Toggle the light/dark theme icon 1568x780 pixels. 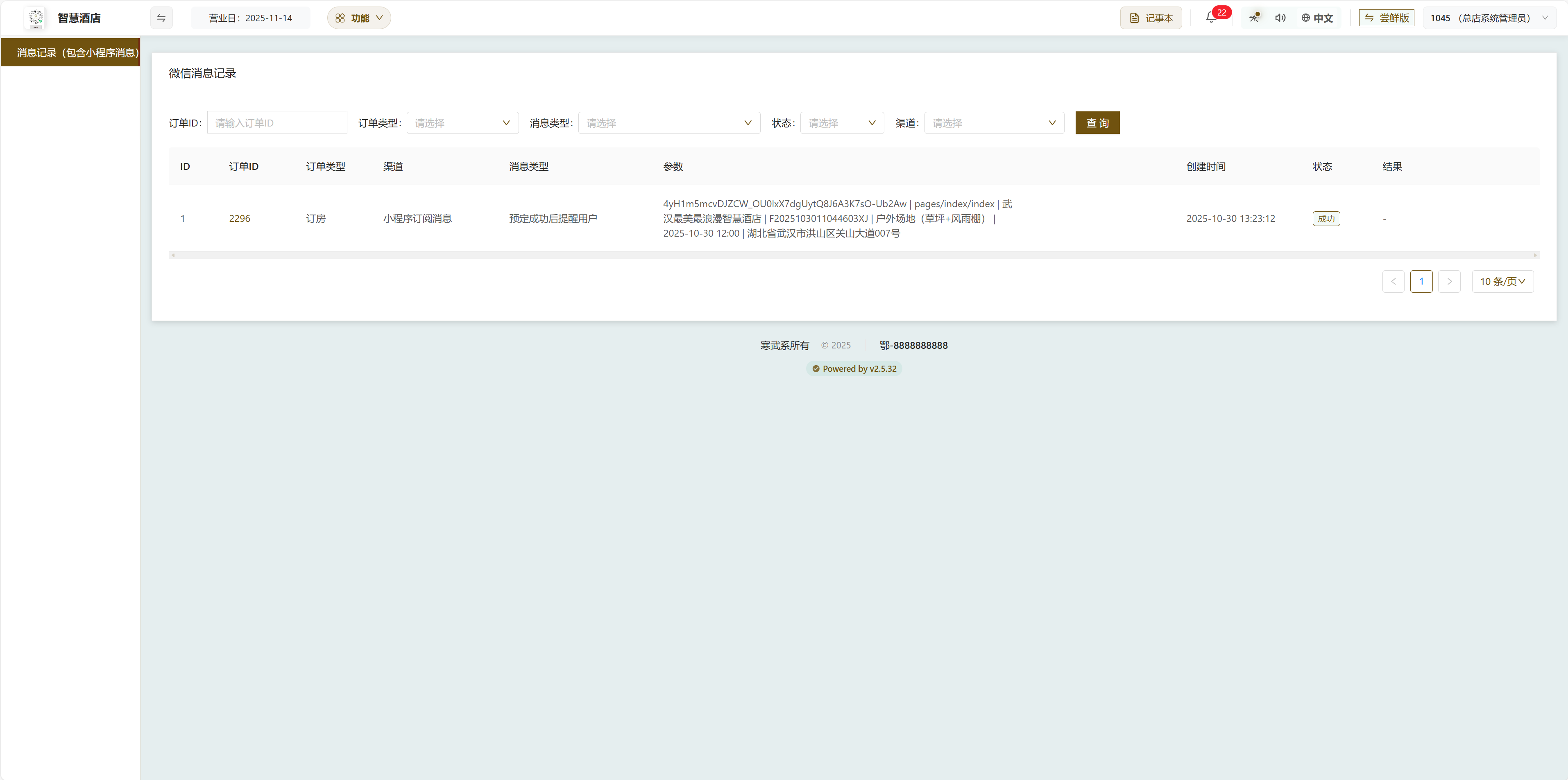1254,18
